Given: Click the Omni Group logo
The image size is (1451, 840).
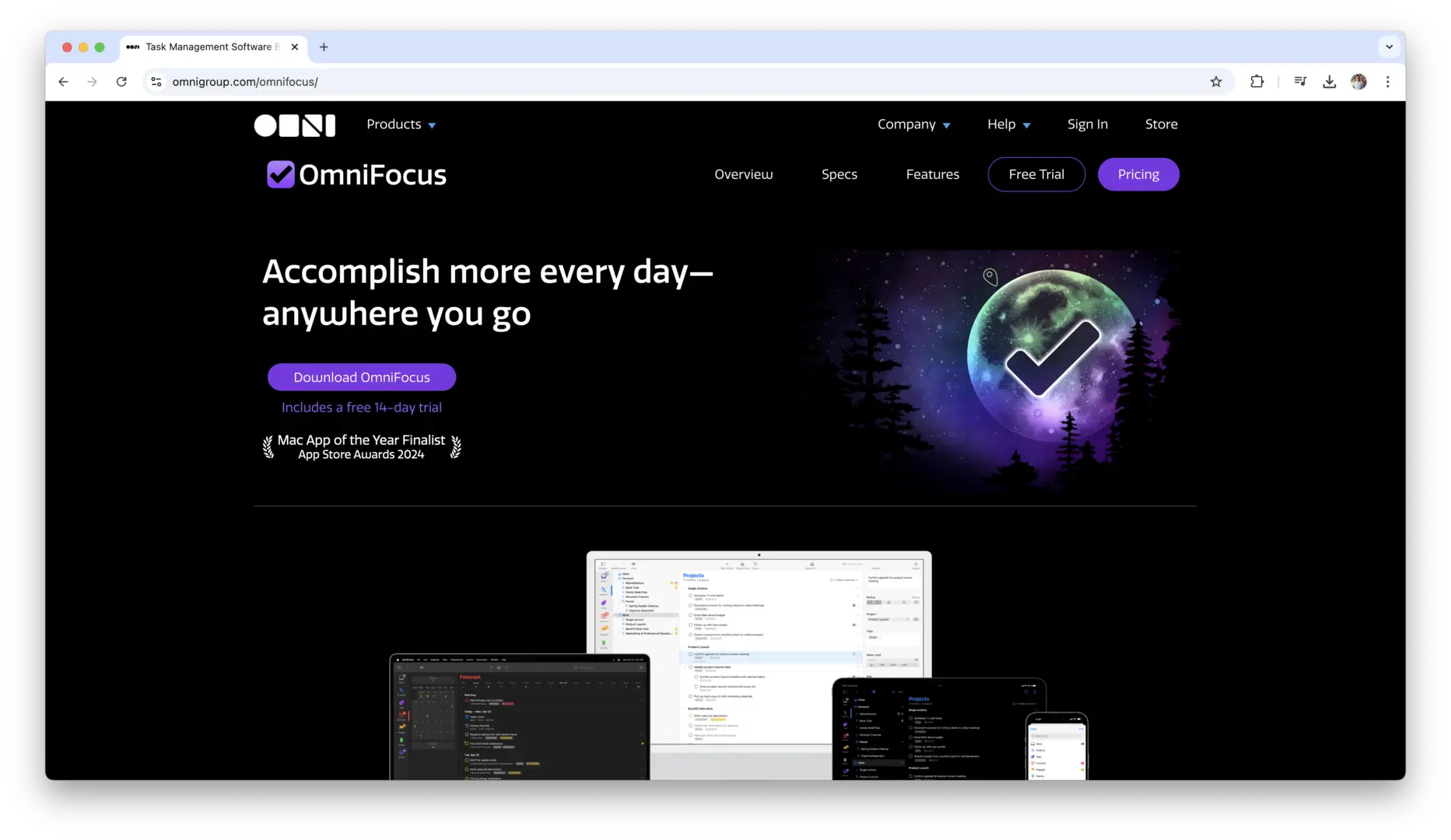Looking at the screenshot, I should [x=295, y=125].
